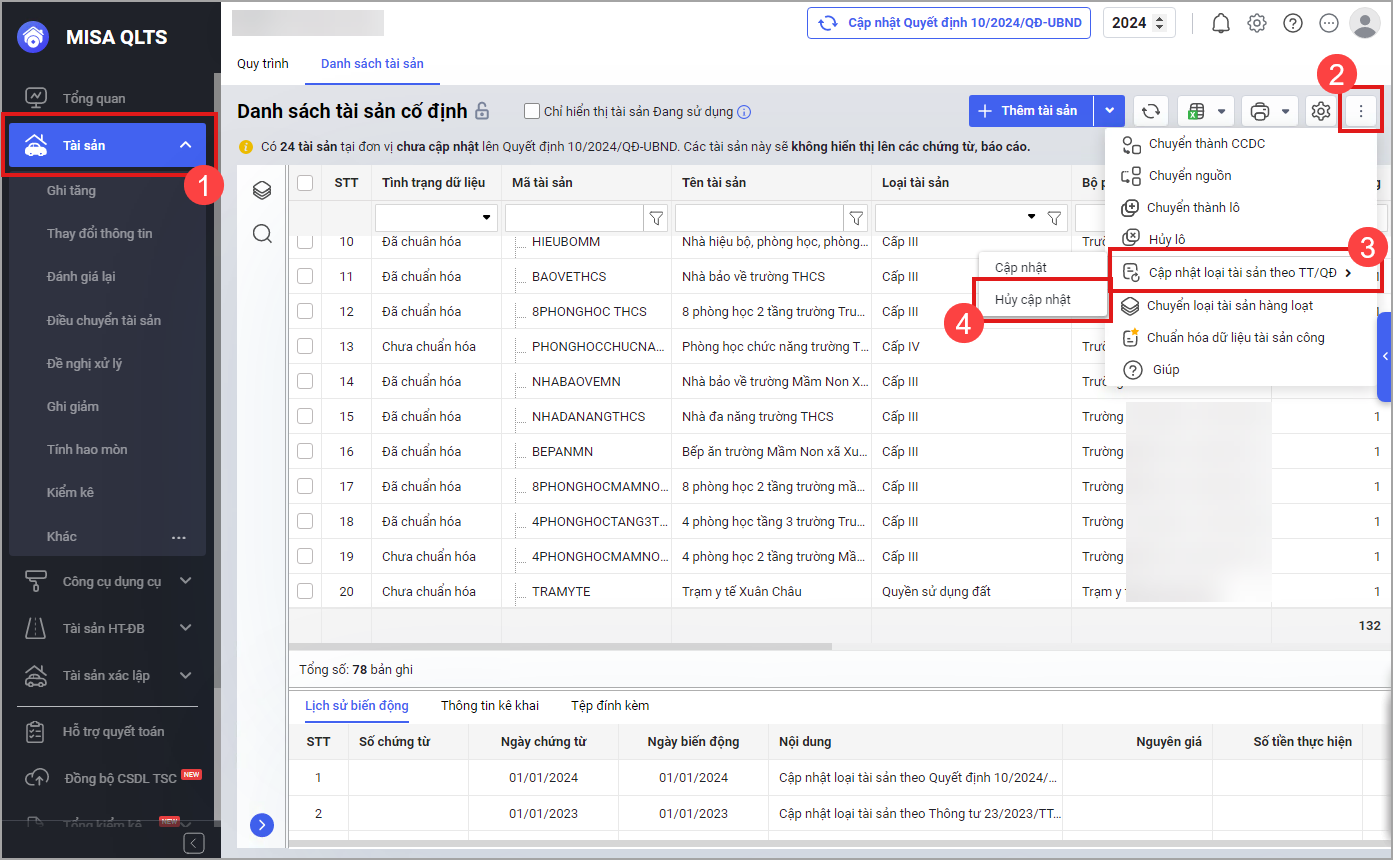Click the Mã tài sản filter input field
Viewport: 1393px width, 860px height.
(x=574, y=217)
